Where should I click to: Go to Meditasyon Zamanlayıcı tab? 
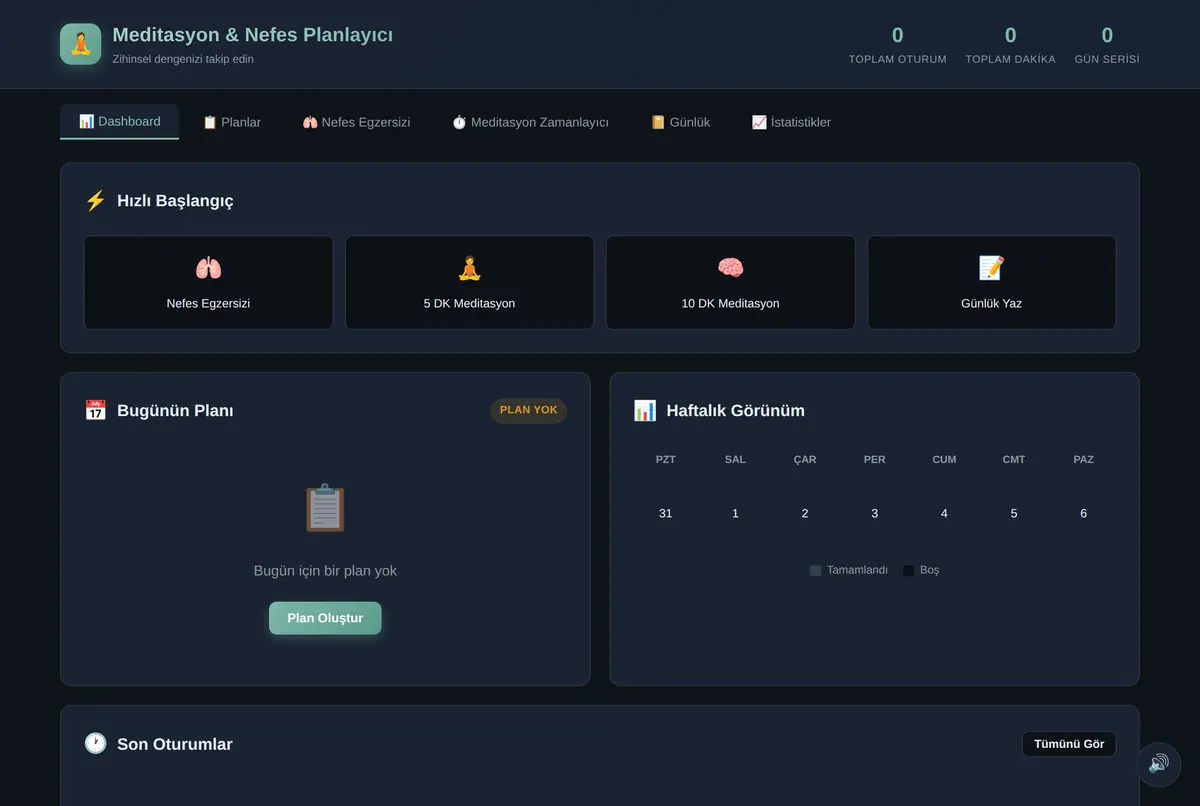pyautogui.click(x=530, y=122)
